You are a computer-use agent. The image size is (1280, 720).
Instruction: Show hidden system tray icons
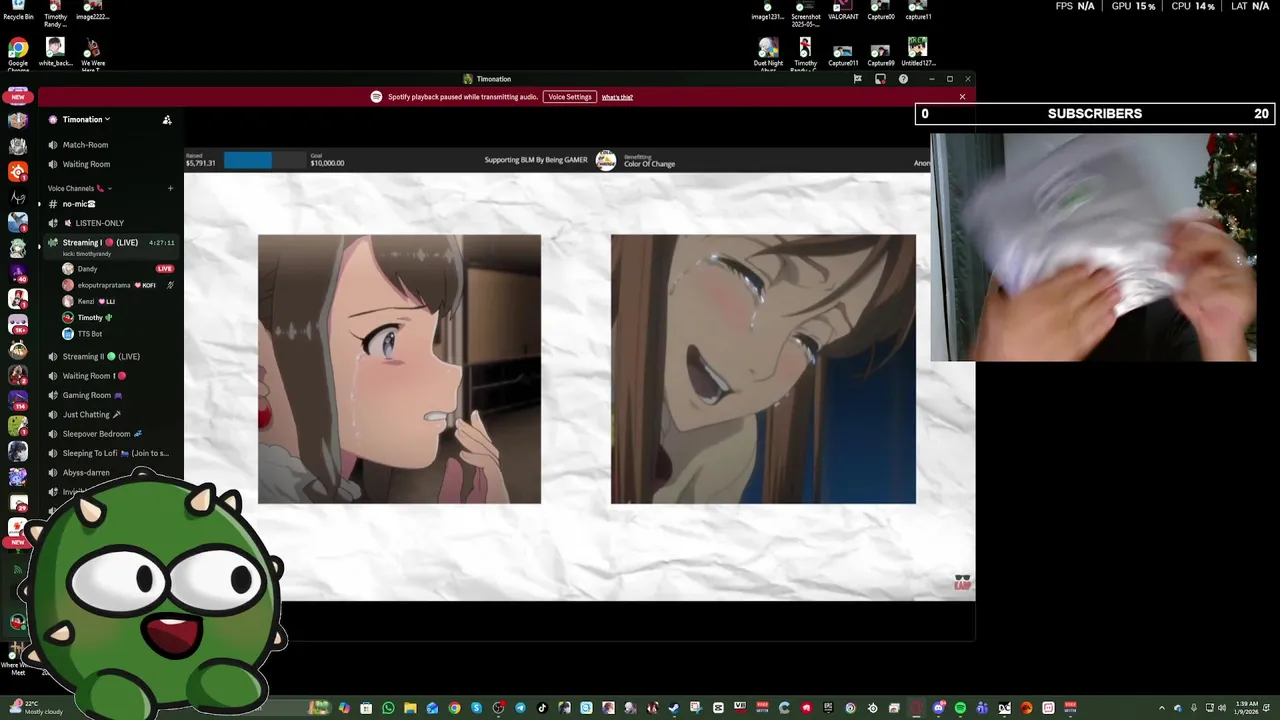tap(1163, 708)
